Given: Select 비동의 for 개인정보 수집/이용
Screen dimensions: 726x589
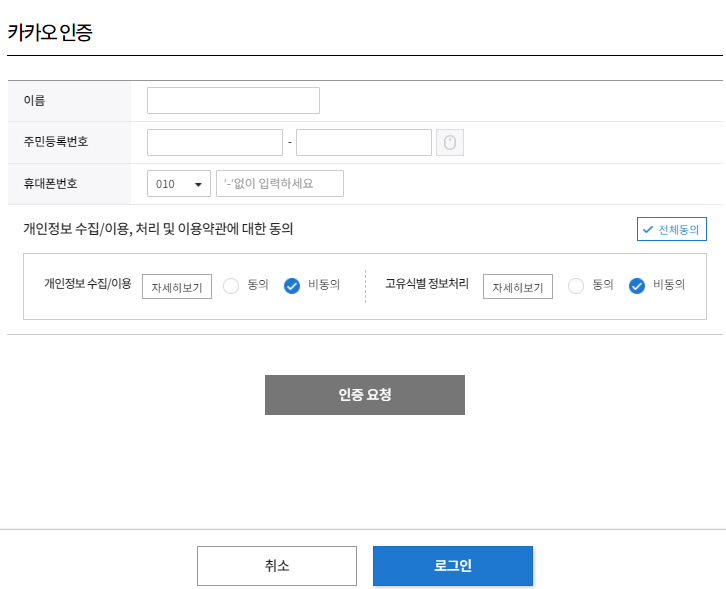Looking at the screenshot, I should [292, 286].
